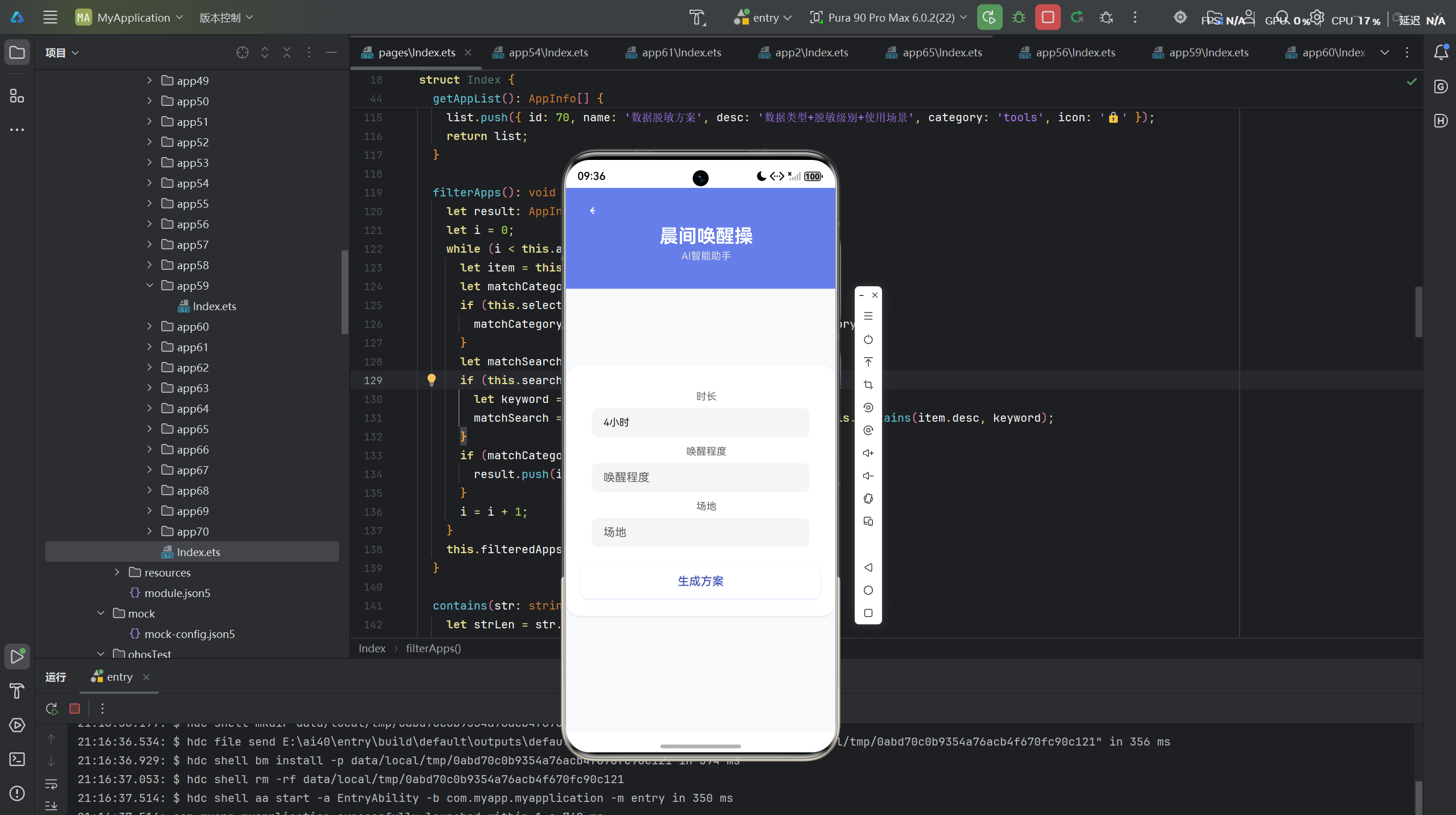
Task: Stop process in the run panel toolbar
Action: (x=75, y=709)
